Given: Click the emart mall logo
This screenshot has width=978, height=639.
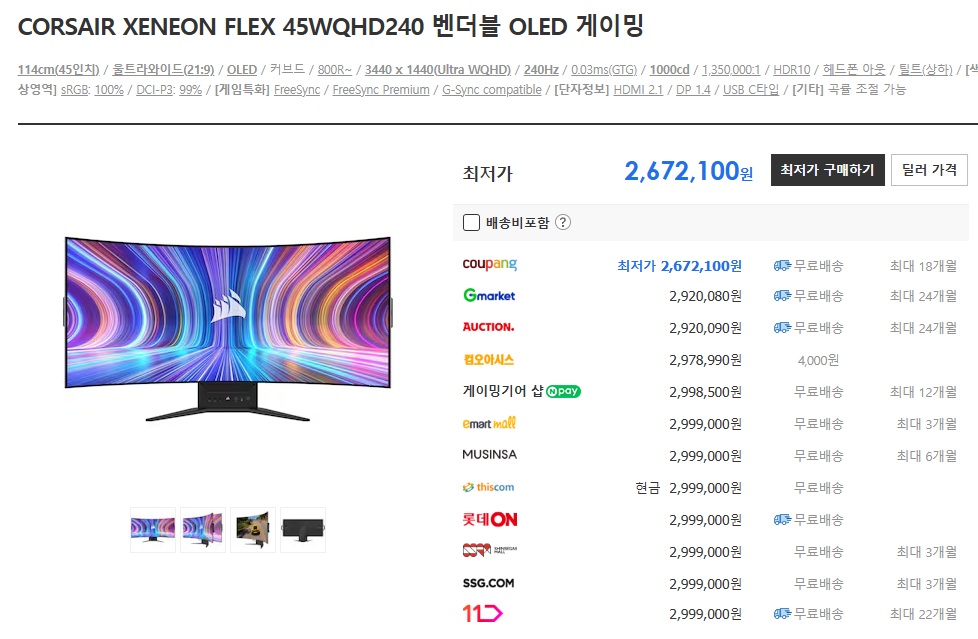Looking at the screenshot, I should pyautogui.click(x=489, y=423).
